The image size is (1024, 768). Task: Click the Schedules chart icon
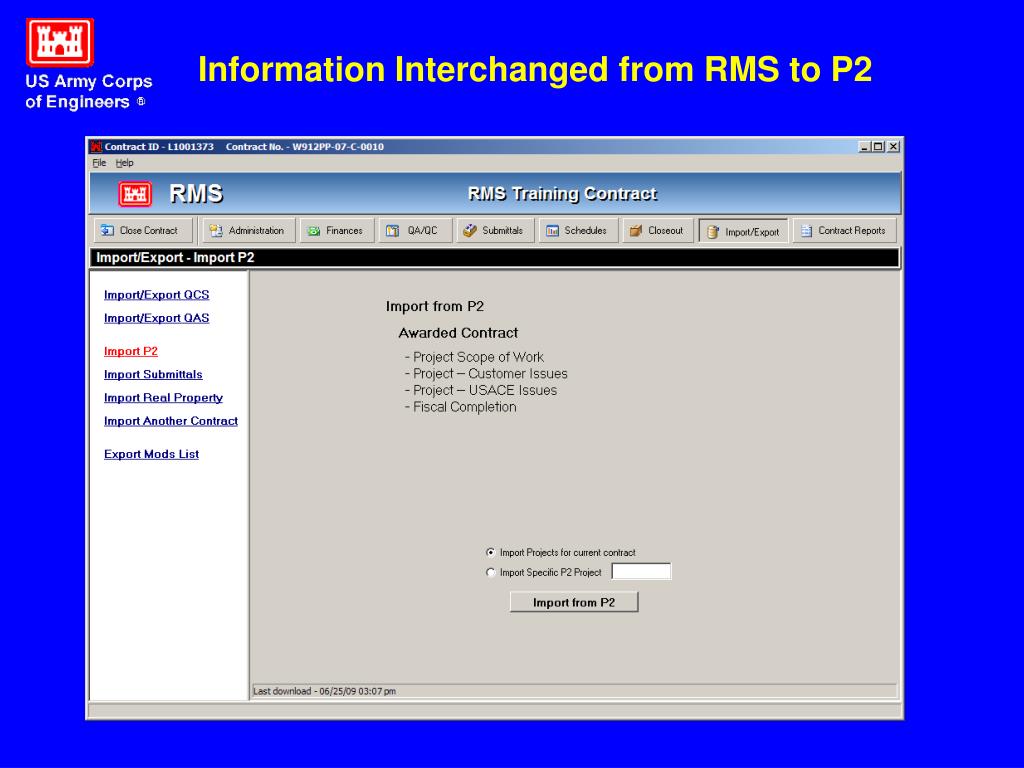pos(552,231)
